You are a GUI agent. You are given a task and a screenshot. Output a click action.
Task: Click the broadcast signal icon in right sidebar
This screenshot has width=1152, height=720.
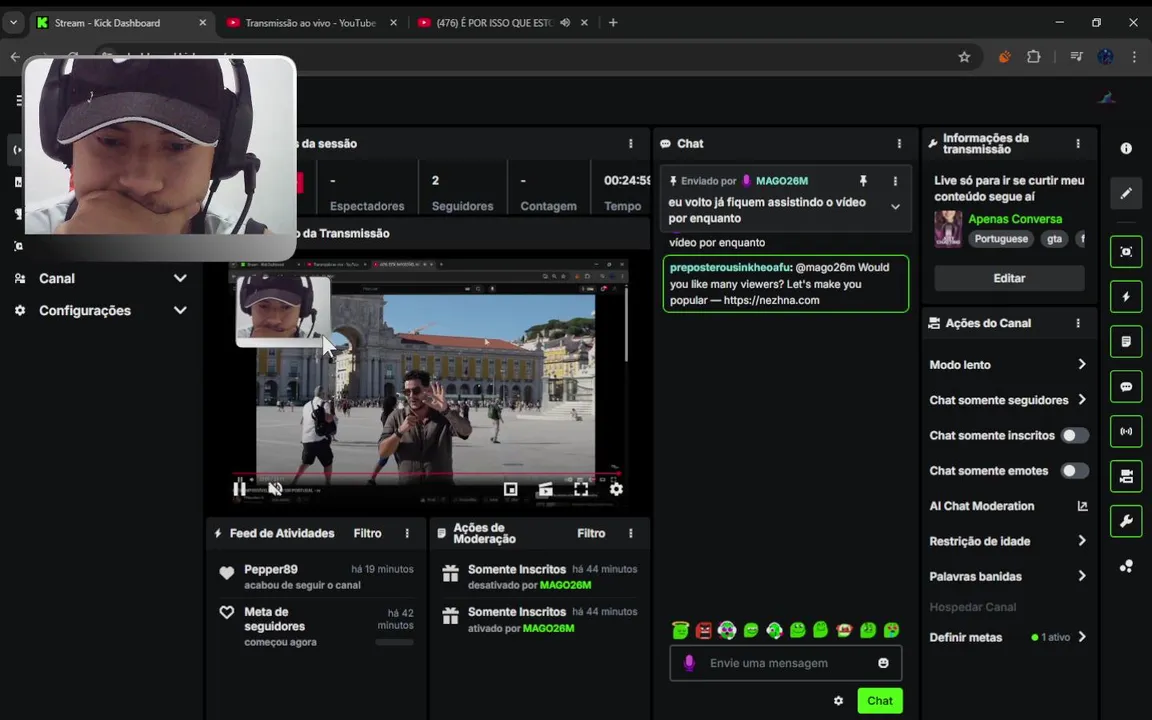[x=1126, y=431]
